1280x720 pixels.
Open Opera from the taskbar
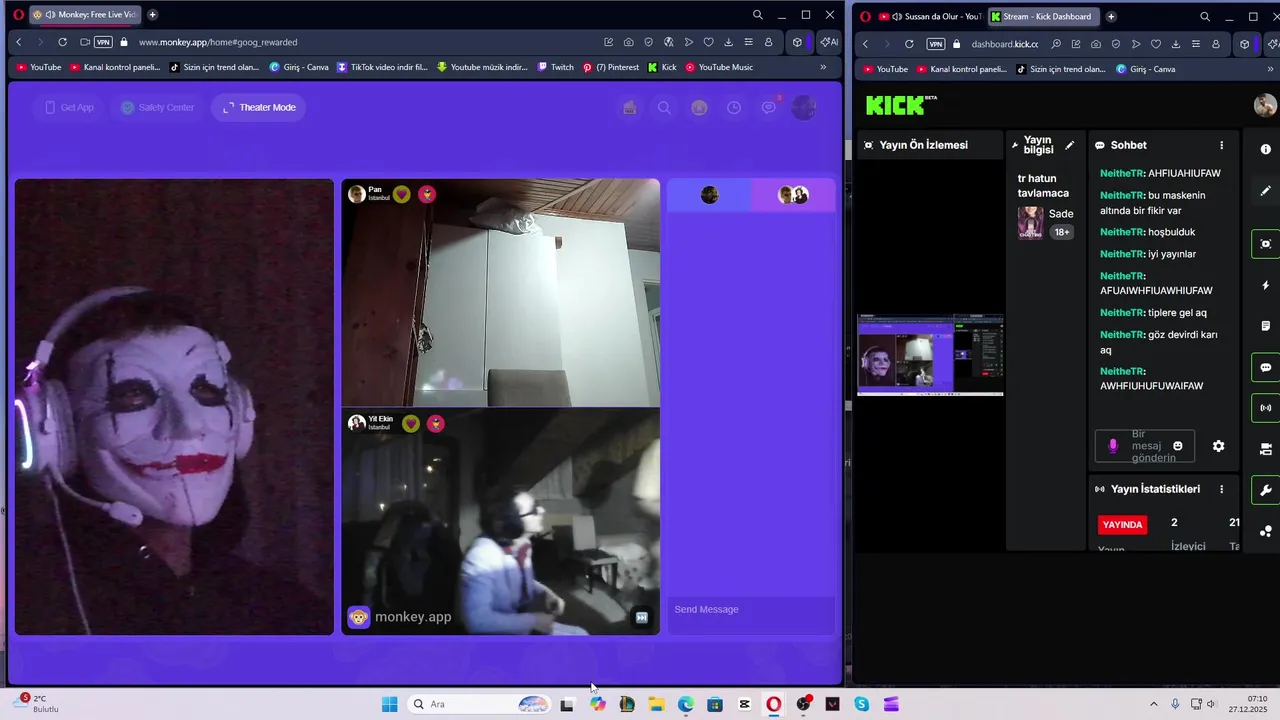(773, 704)
